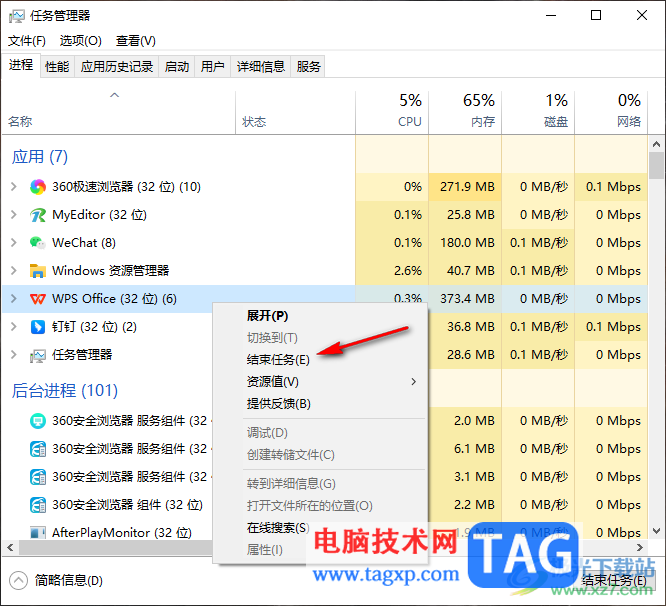This screenshot has width=666, height=606.
Task: Click the AfterPlayMonitor process icon
Action: [38, 533]
